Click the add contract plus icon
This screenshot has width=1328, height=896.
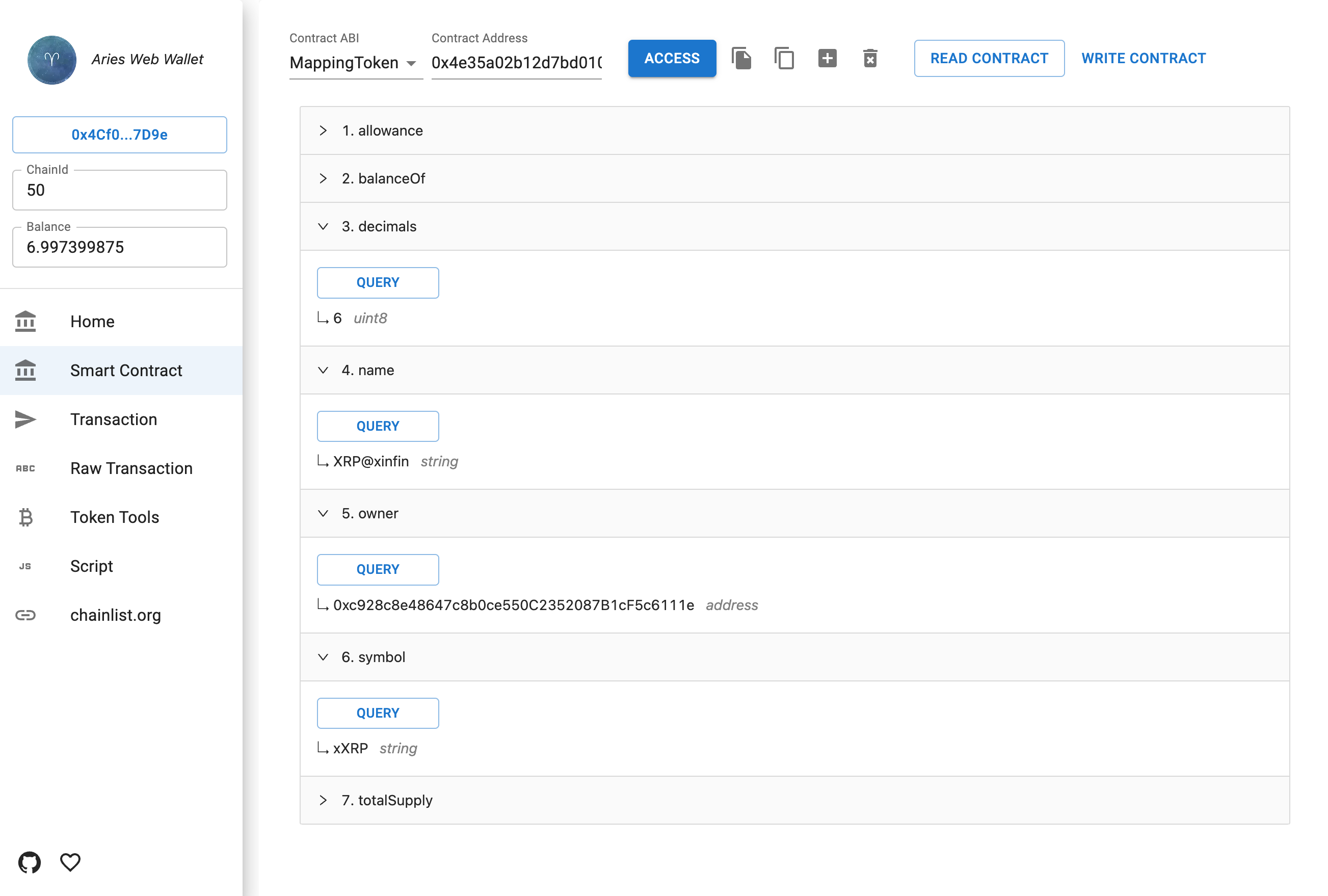click(827, 58)
